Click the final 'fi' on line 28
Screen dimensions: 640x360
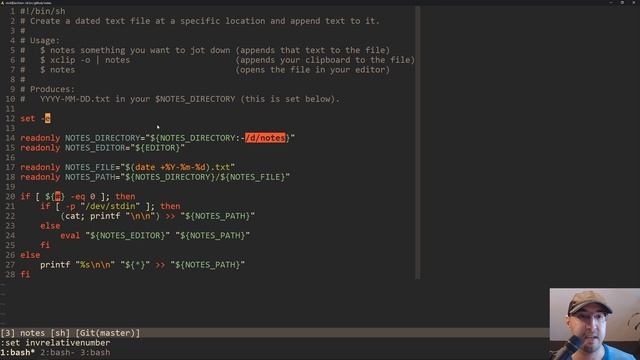tap(25, 274)
